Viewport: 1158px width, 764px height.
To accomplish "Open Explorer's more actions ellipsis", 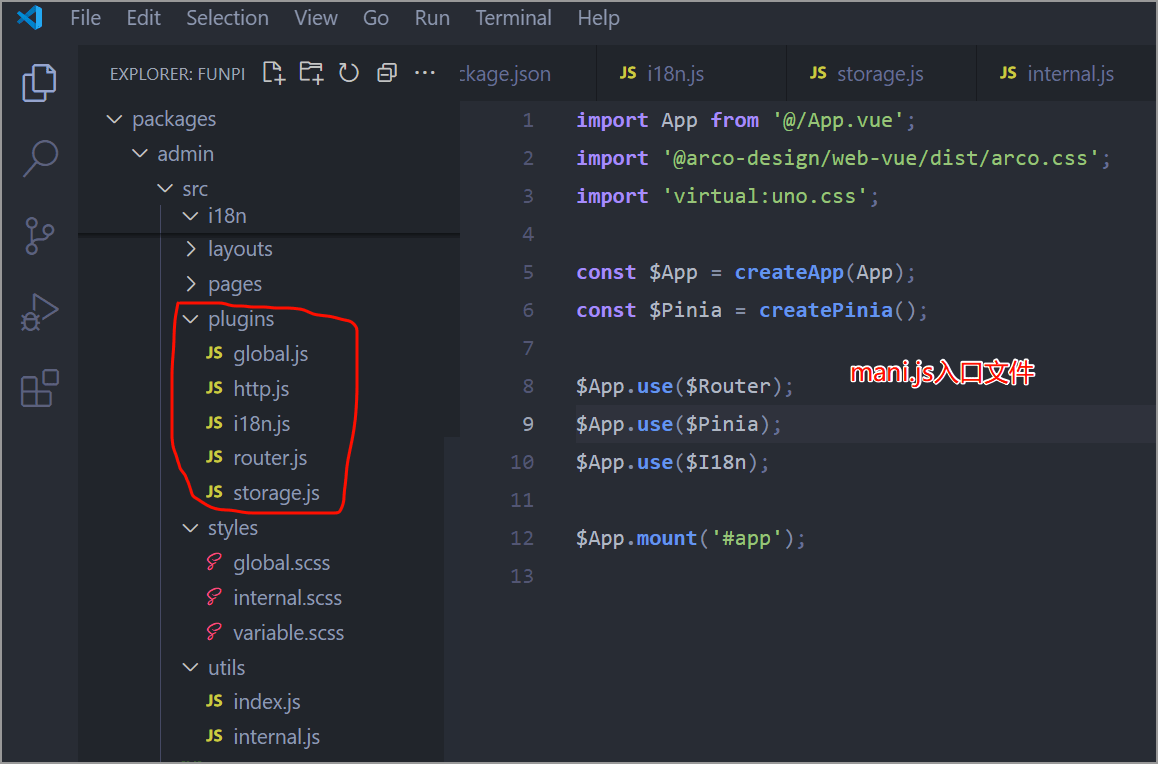I will [x=425, y=73].
